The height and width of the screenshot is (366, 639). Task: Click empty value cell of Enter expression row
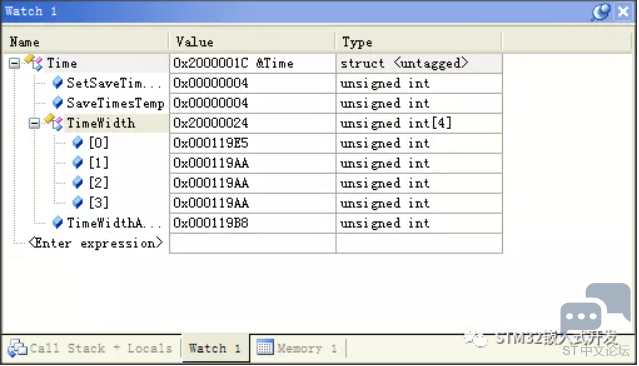click(x=253, y=243)
